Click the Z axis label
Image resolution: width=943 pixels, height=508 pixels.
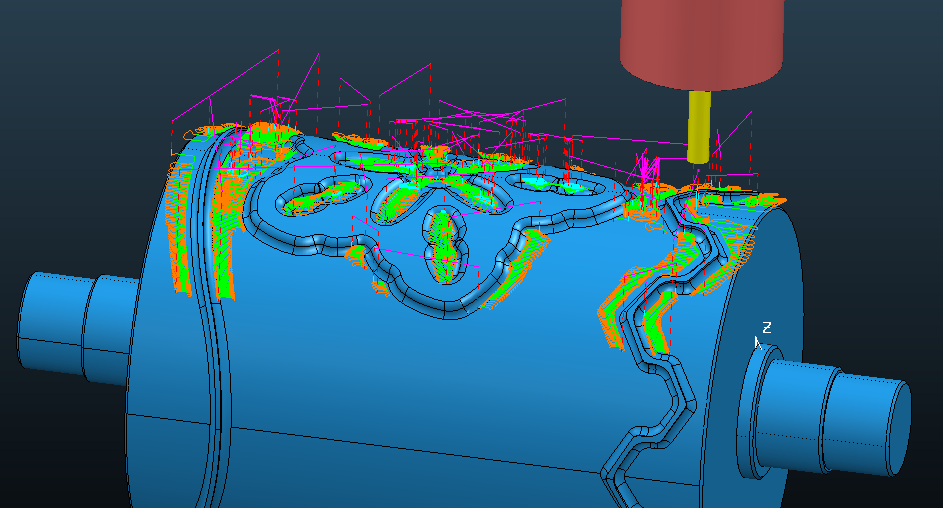pos(767,328)
